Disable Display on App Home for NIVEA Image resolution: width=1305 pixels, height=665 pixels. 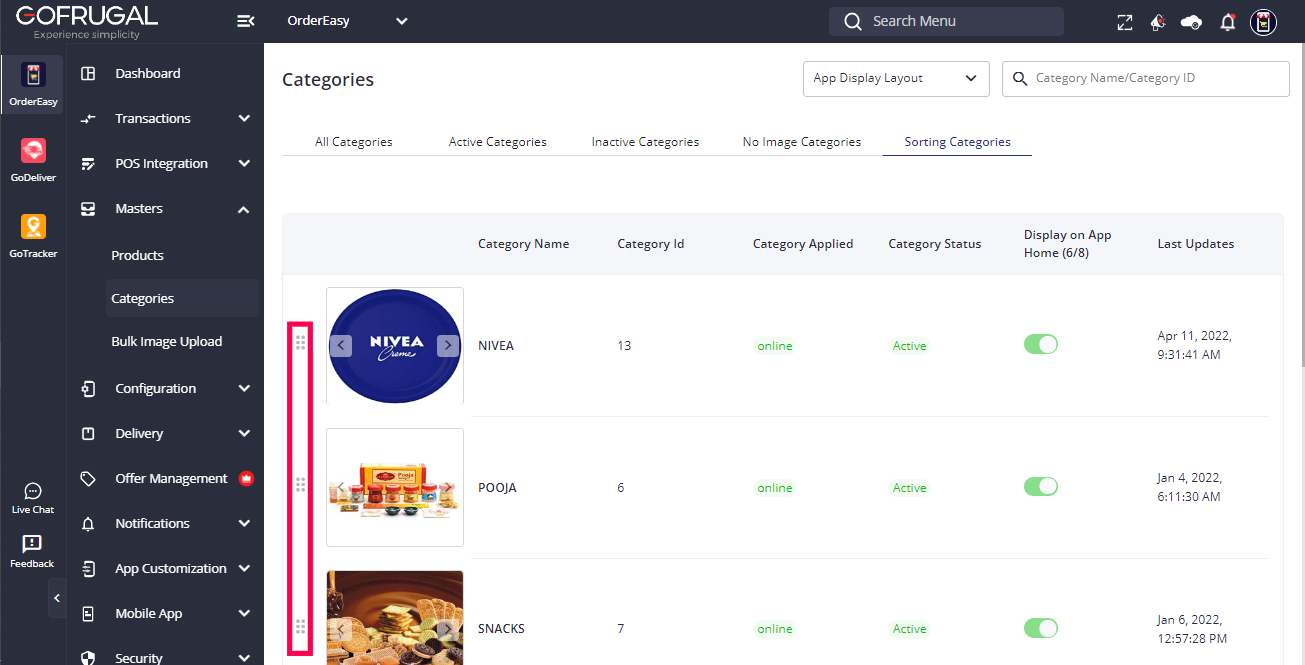click(1040, 344)
